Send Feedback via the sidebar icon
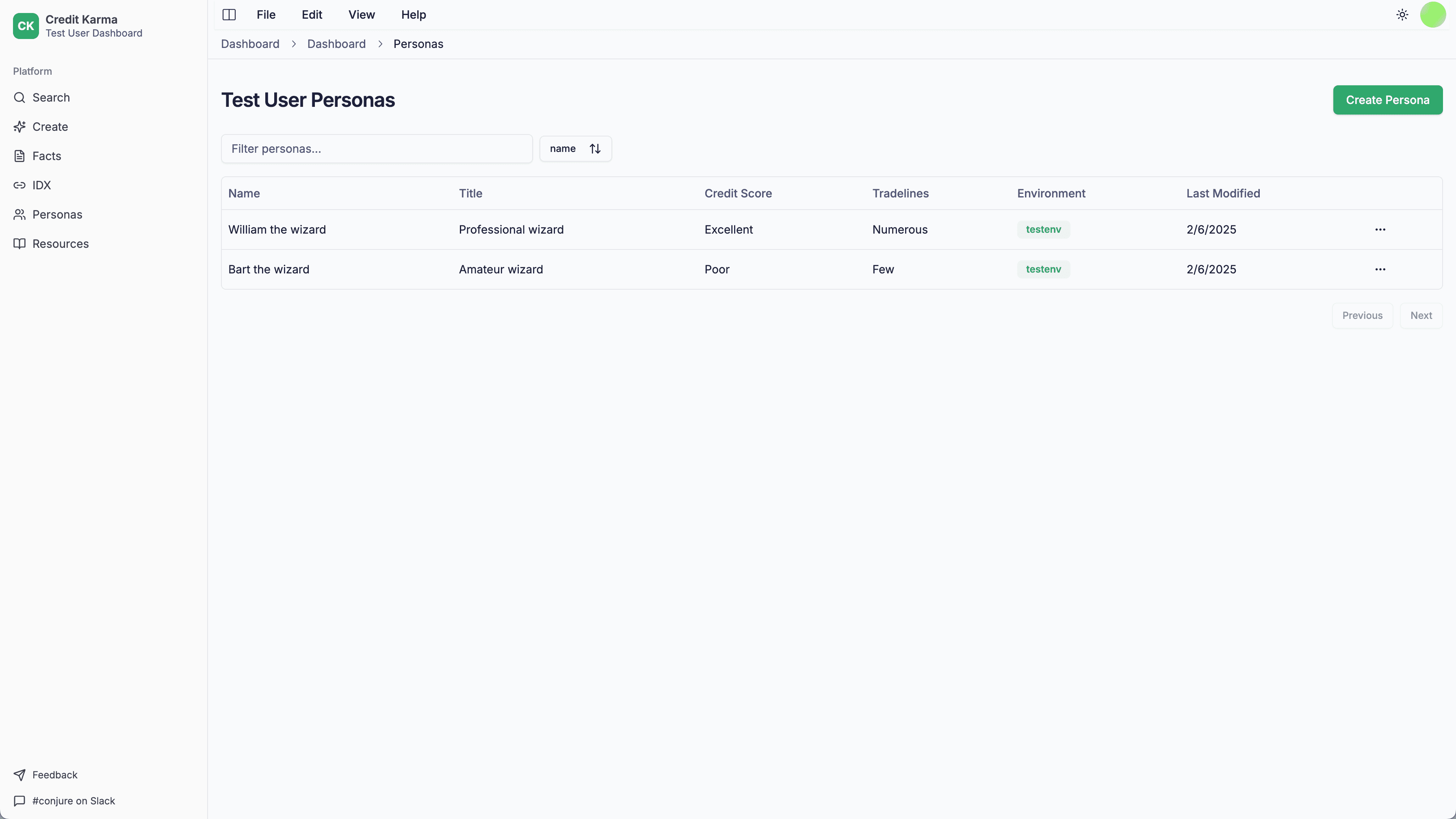This screenshot has height=819, width=1456. (x=55, y=774)
